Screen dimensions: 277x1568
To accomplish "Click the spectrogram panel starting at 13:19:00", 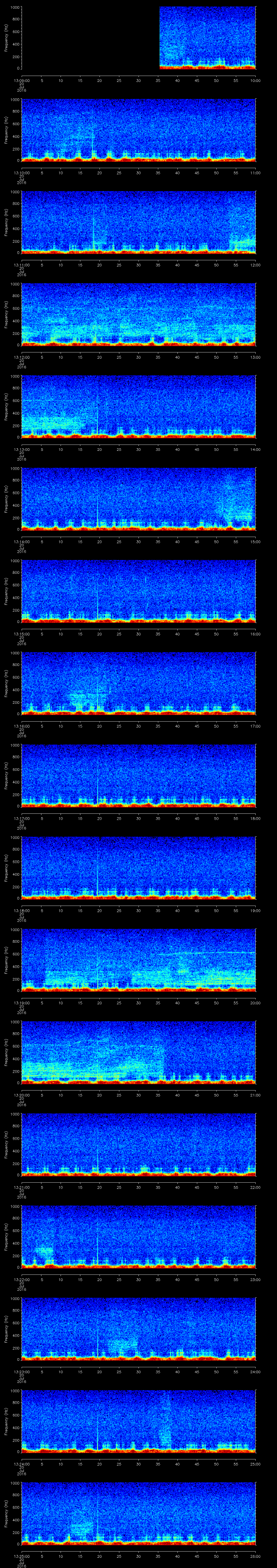I will [138, 960].
